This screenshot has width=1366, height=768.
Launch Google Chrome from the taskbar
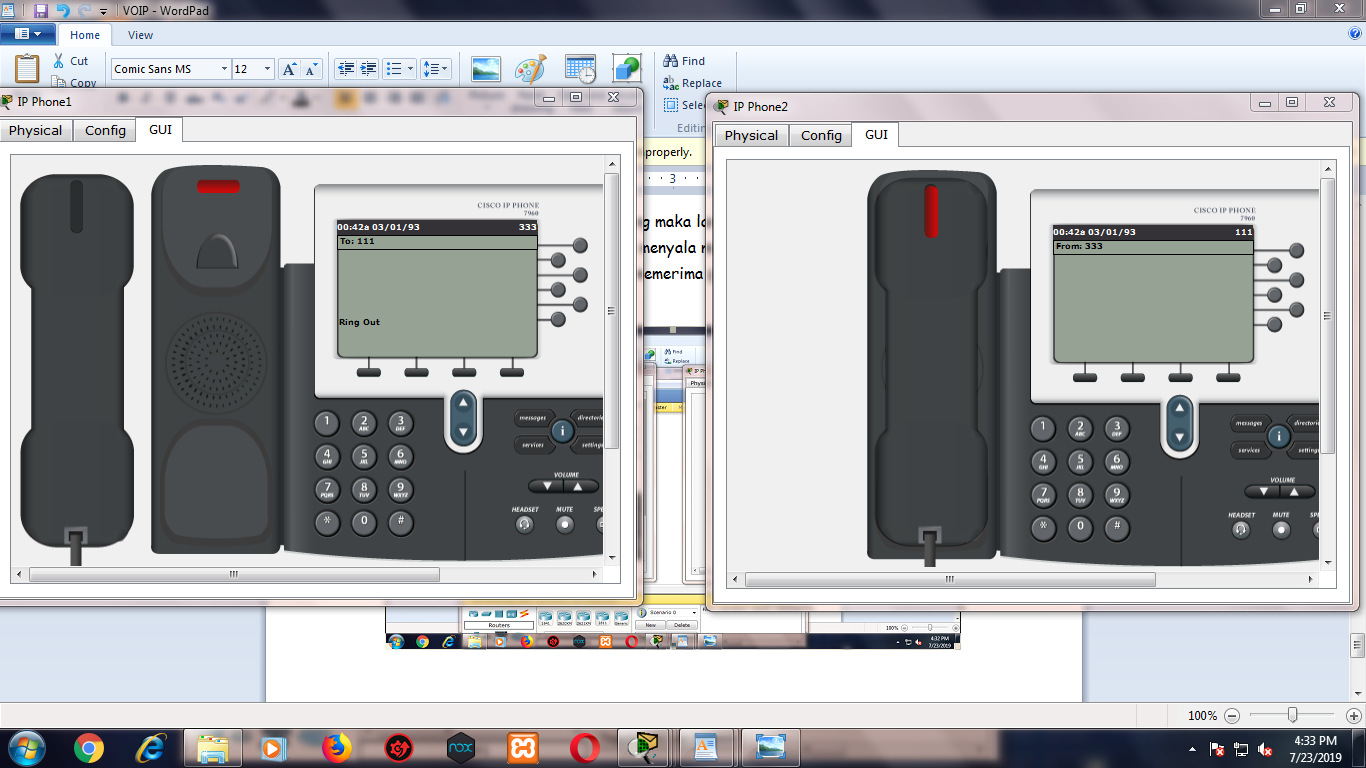(x=89, y=747)
